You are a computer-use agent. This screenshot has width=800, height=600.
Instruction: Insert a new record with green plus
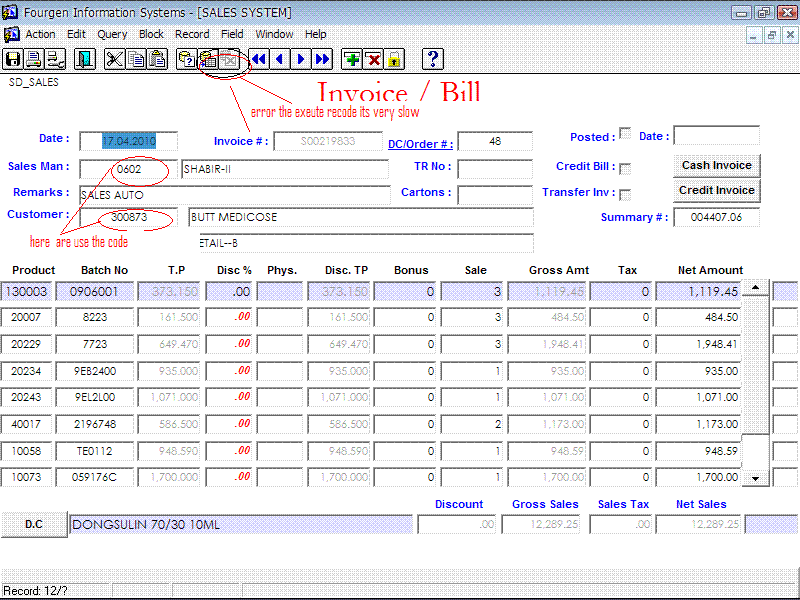point(352,59)
